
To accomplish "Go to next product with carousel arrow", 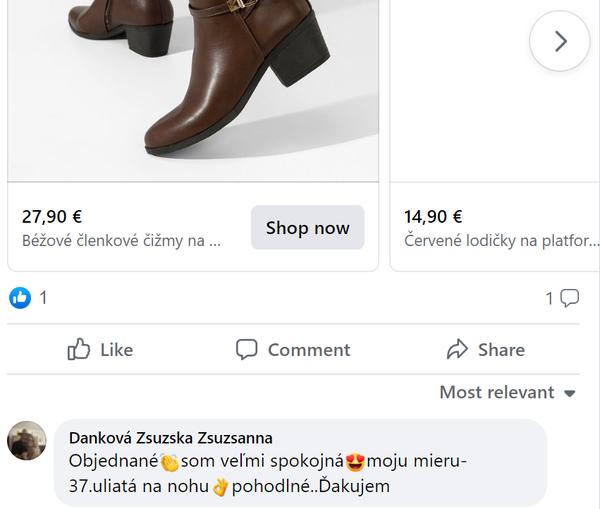I will 560,41.
